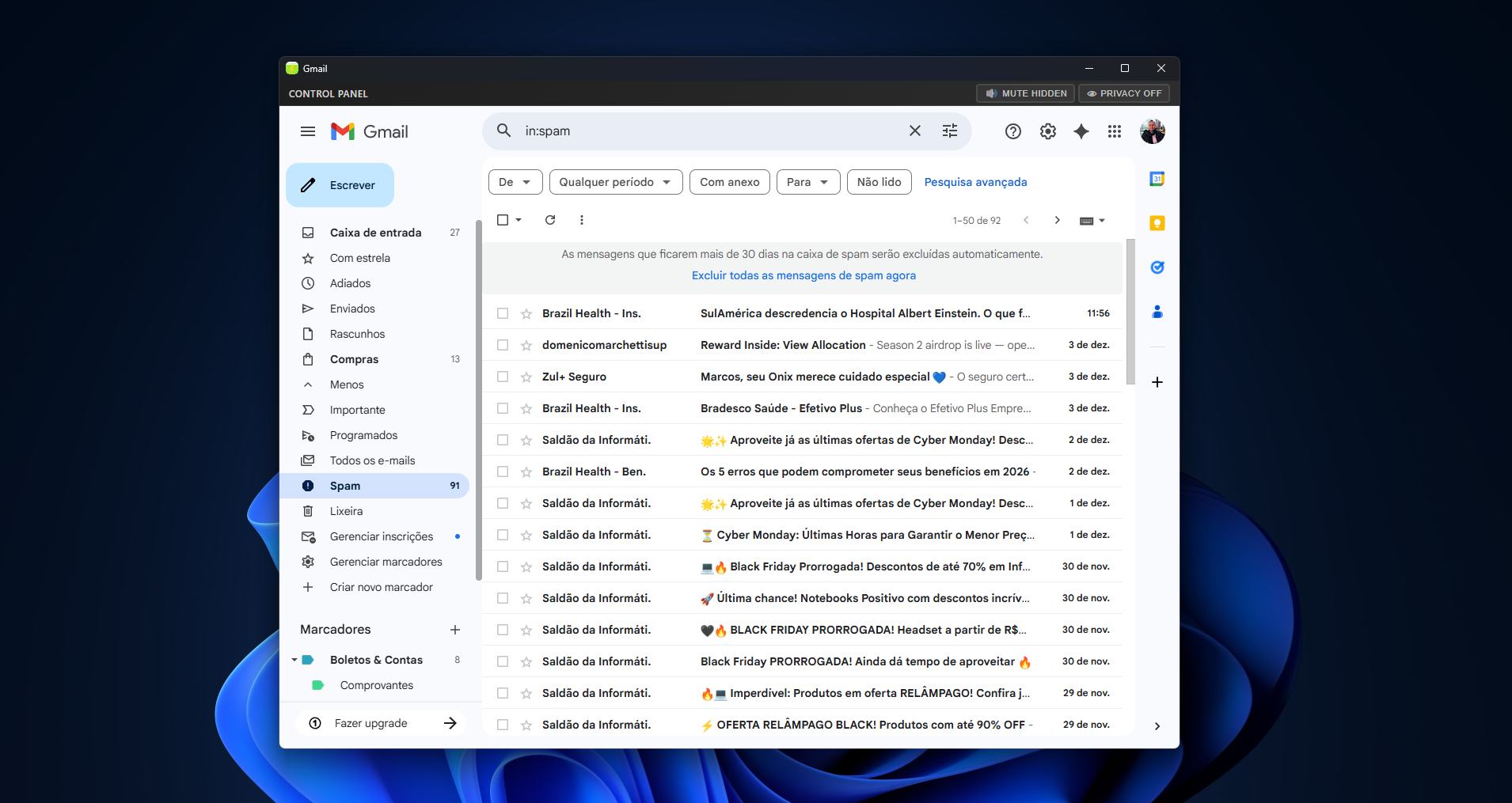Open the search options filter icon
Screen dimensions: 1512x803
pos(949,131)
